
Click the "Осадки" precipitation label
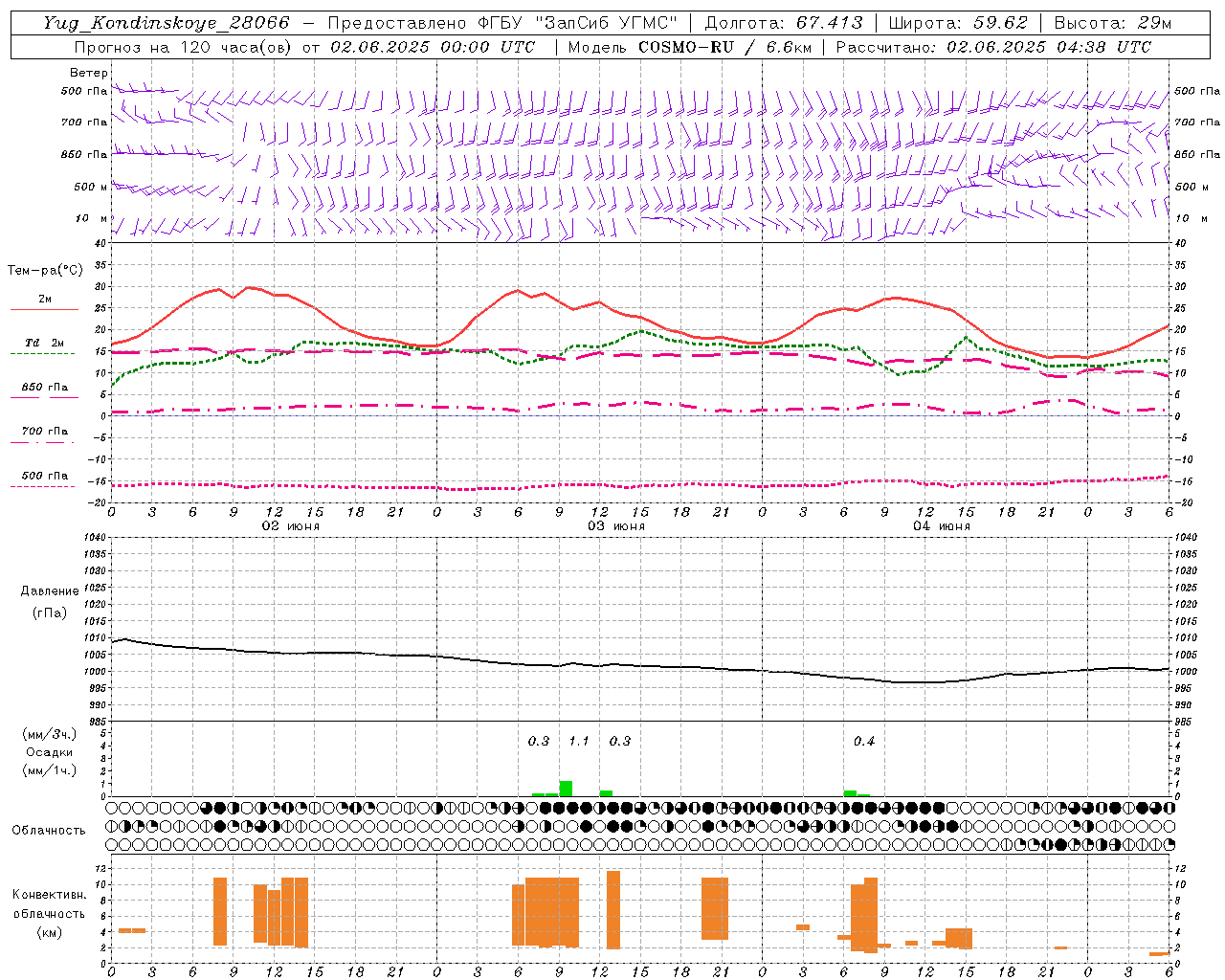pos(49,752)
